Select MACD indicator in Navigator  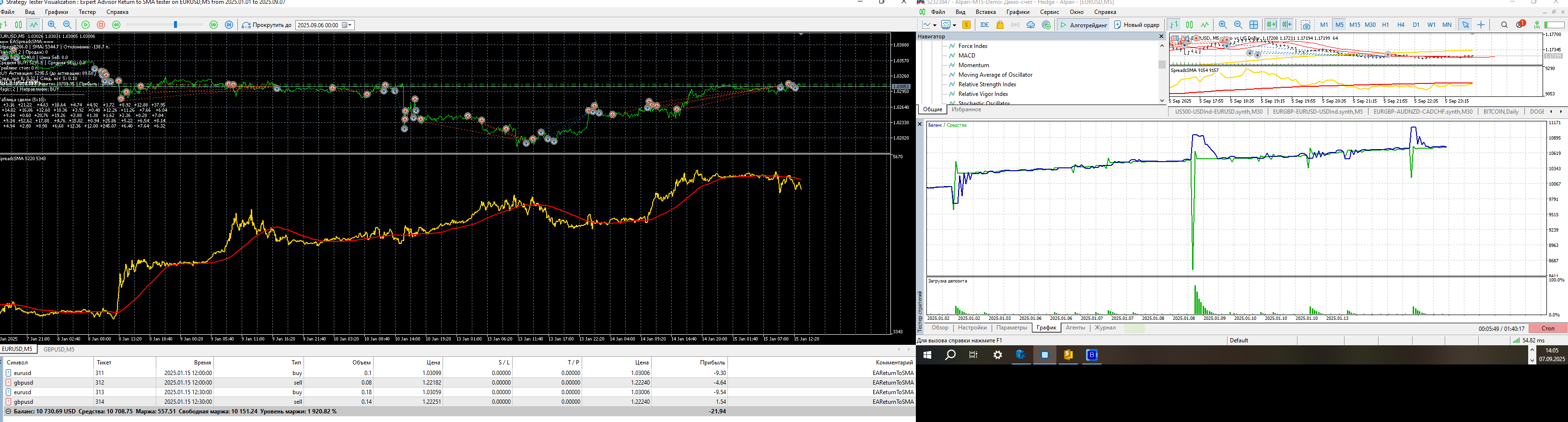(967, 56)
